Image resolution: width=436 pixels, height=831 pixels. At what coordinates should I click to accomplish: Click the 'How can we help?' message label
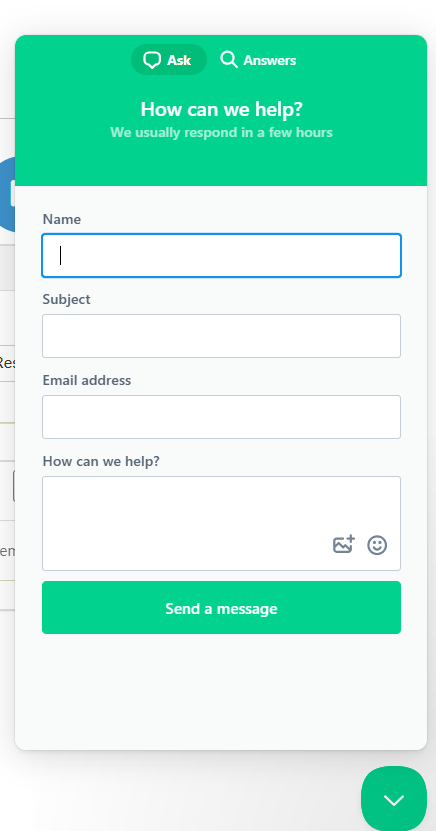click(101, 461)
